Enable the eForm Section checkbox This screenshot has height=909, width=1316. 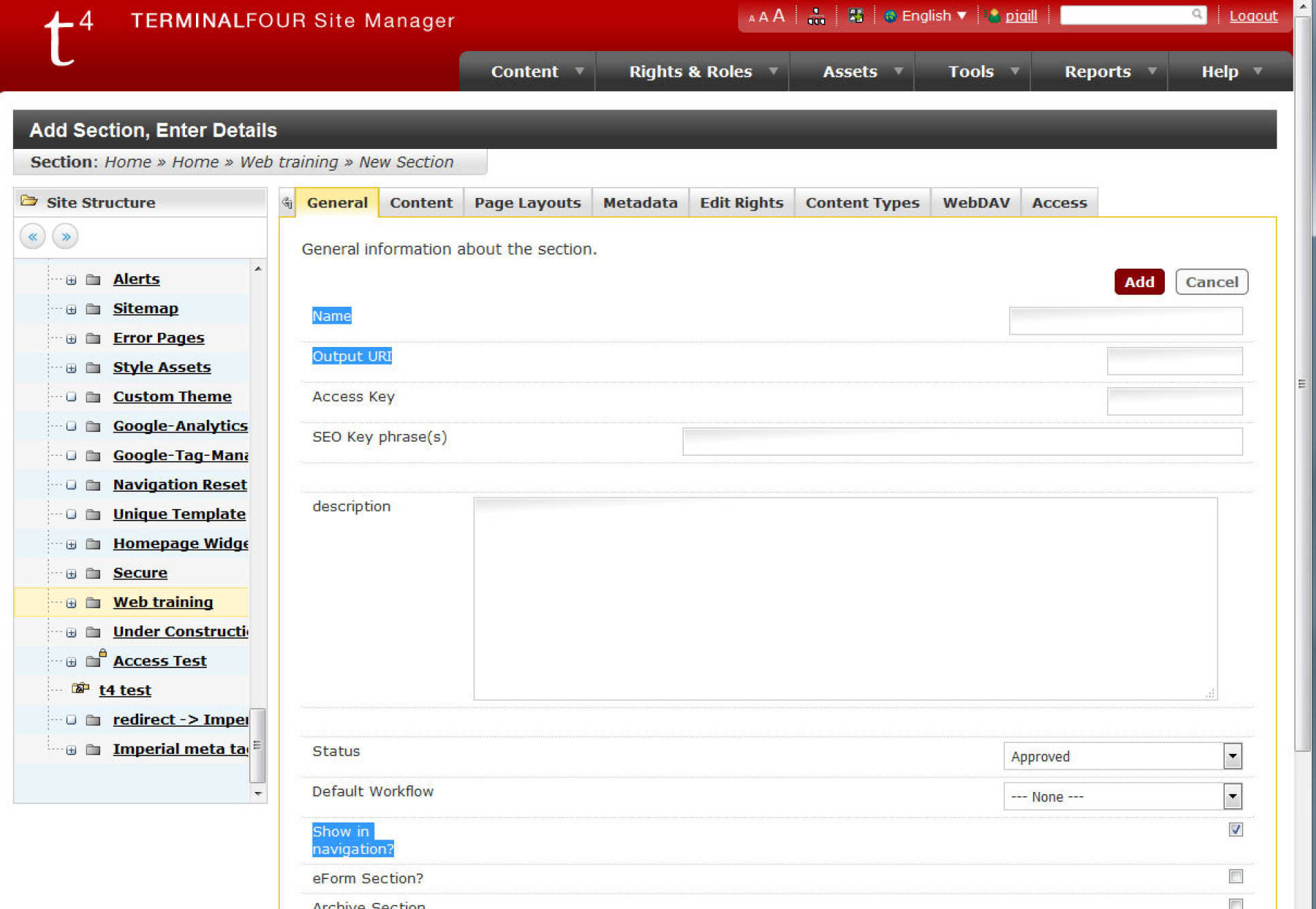tap(1236, 876)
